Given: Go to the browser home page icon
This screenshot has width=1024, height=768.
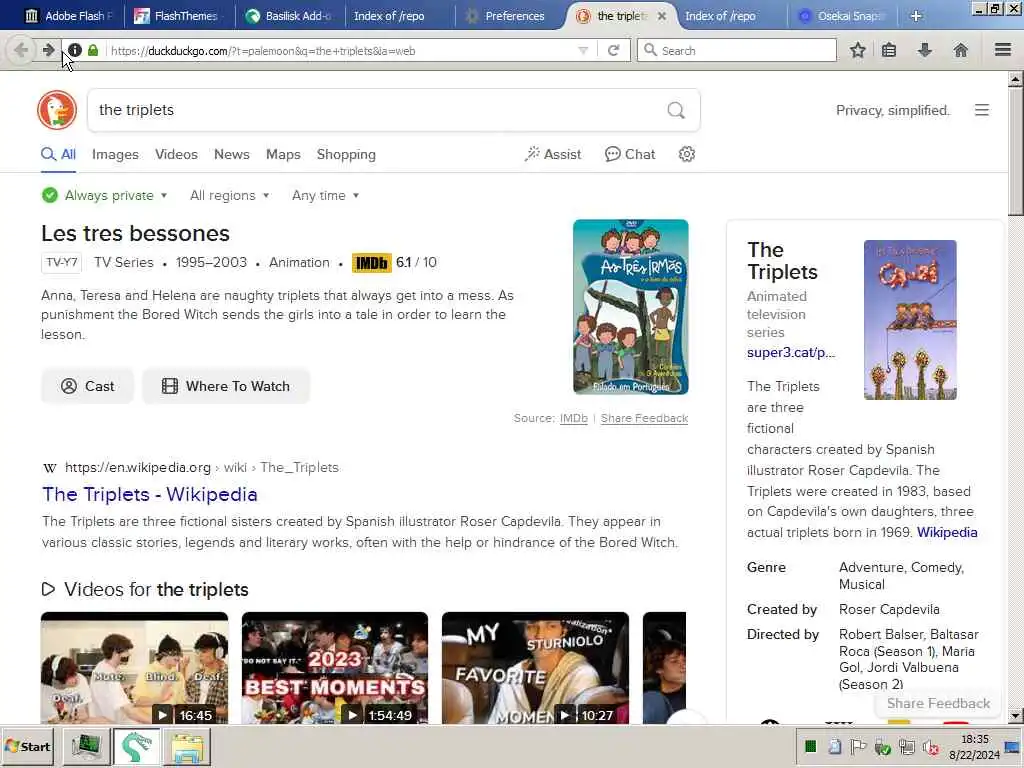Looking at the screenshot, I should click(x=960, y=50).
